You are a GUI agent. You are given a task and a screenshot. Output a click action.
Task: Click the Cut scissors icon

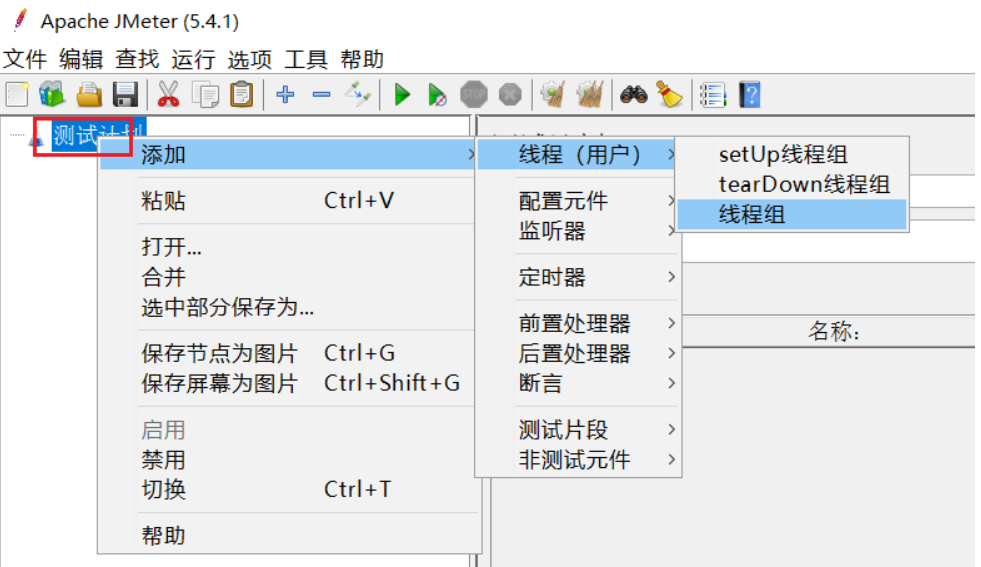tap(168, 95)
